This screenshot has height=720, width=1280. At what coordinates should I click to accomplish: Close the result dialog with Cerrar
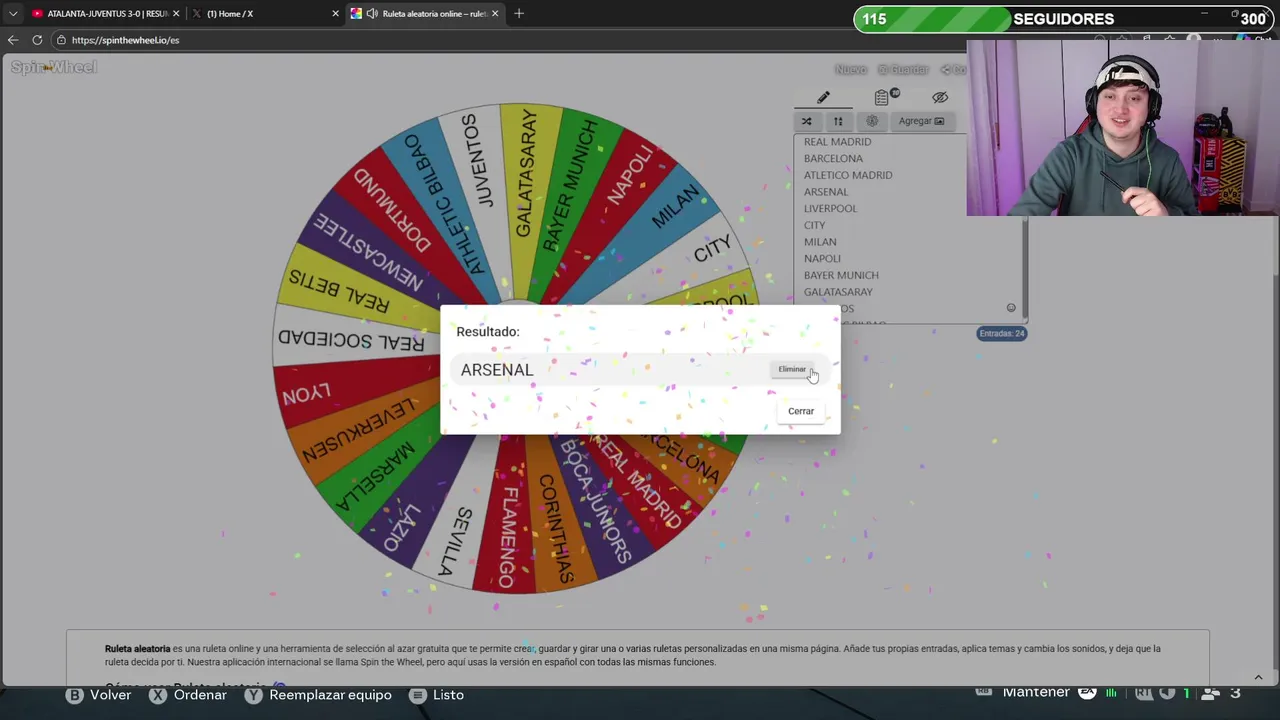(801, 411)
